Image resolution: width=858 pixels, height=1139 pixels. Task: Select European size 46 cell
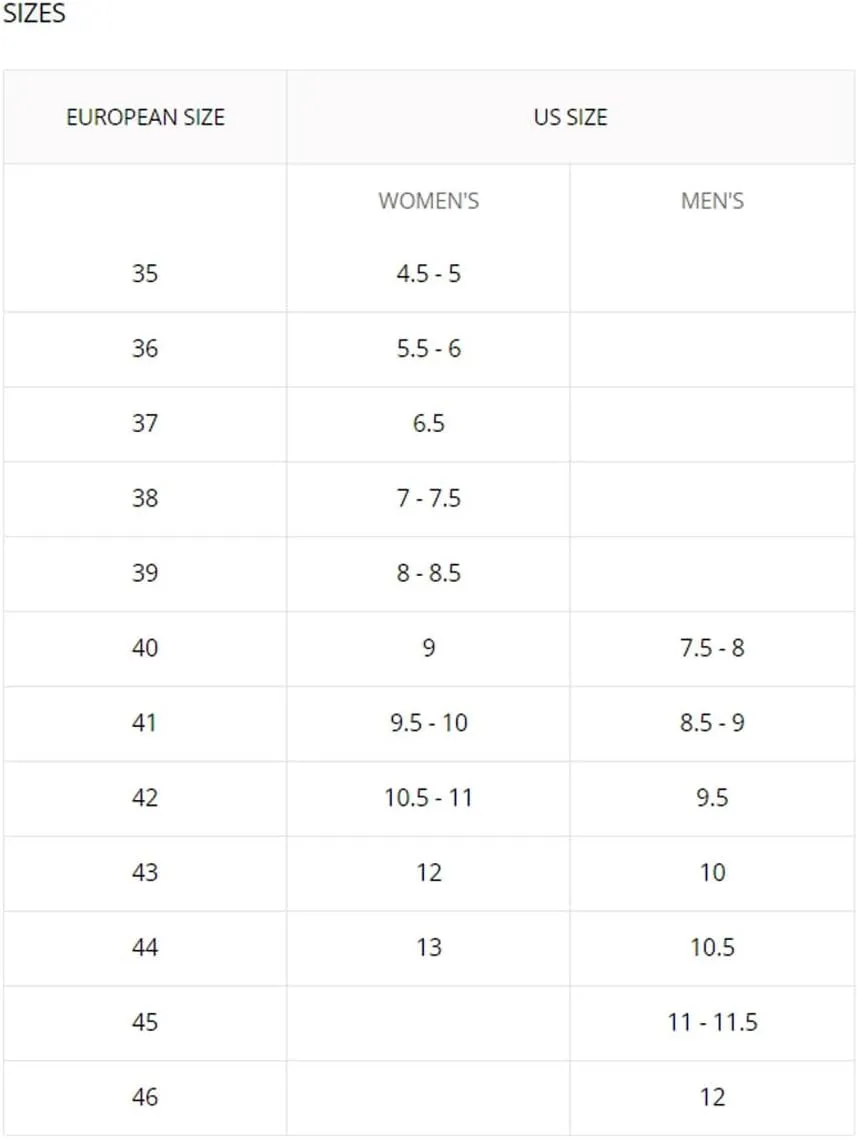[x=145, y=1097]
